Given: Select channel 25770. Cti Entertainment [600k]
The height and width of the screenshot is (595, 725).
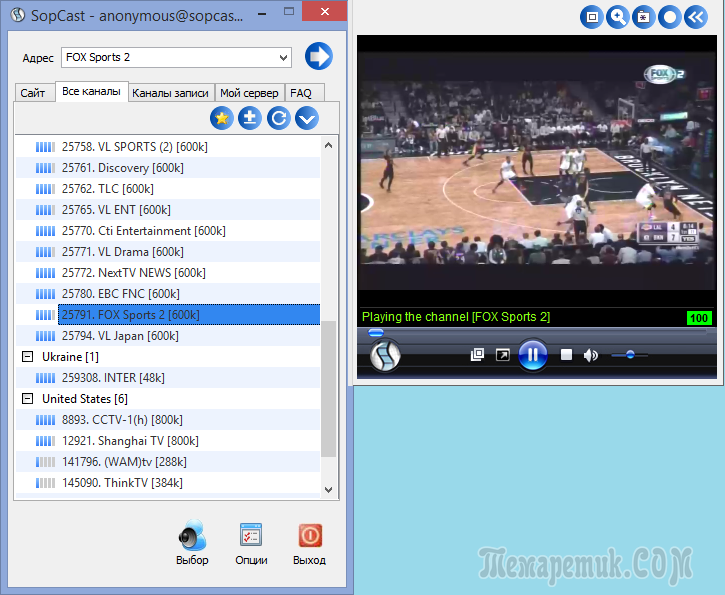Looking at the screenshot, I should point(168,231).
